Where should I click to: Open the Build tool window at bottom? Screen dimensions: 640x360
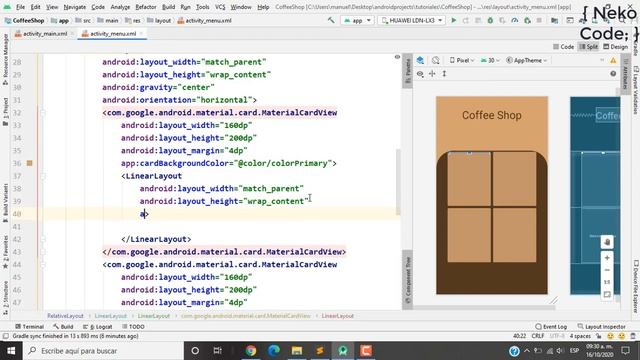(63, 327)
